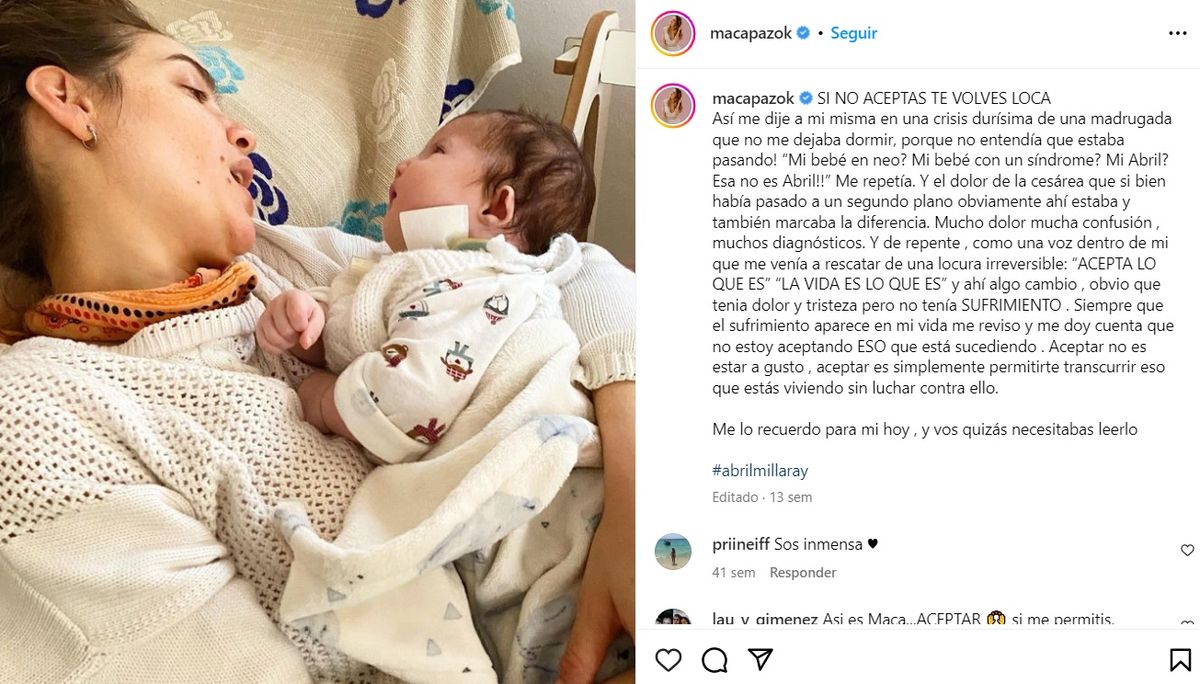Reply to priineiff's comment via Responder
This screenshot has height=684, width=1200.
pos(802,573)
